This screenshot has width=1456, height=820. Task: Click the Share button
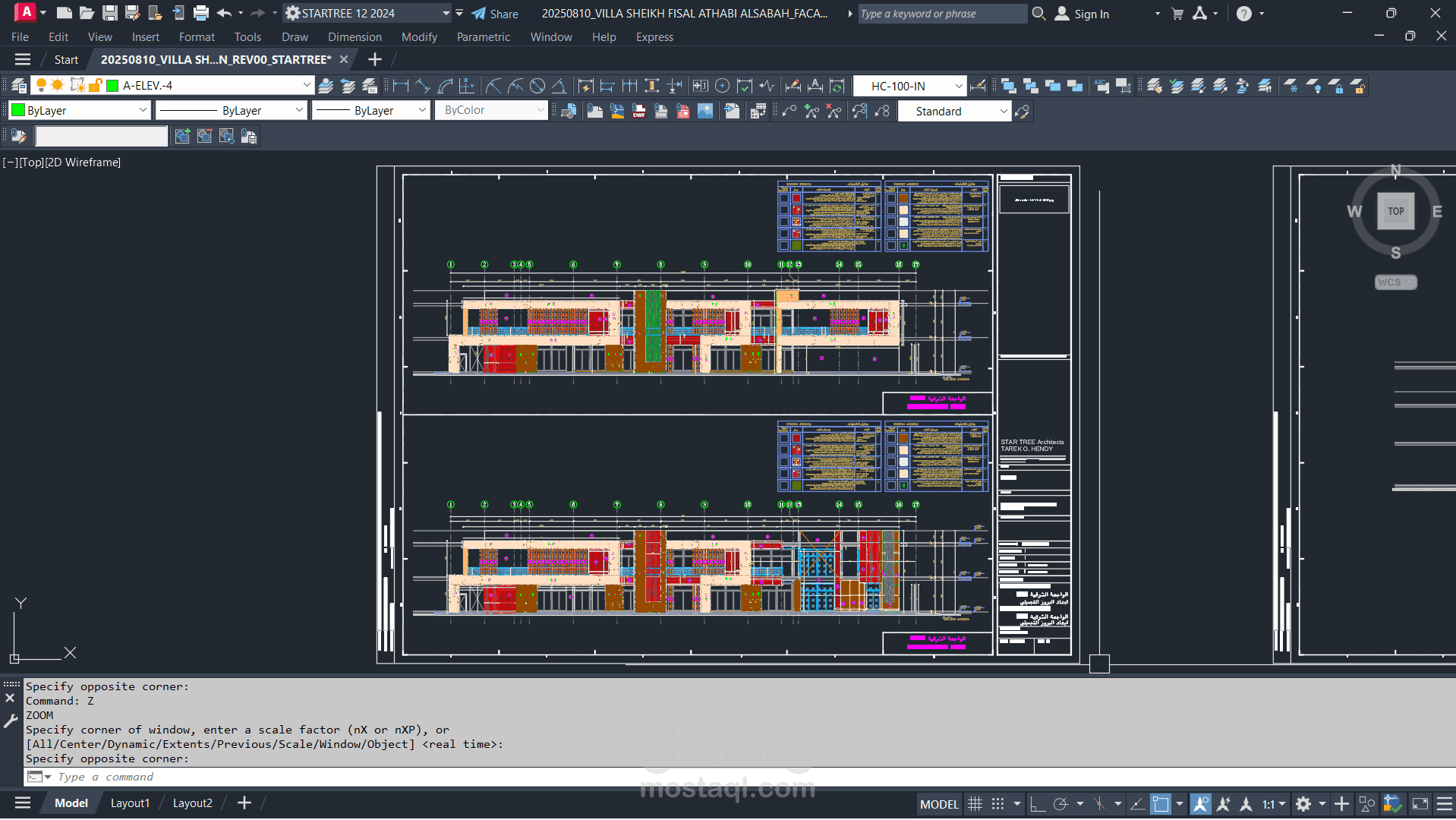495,14
